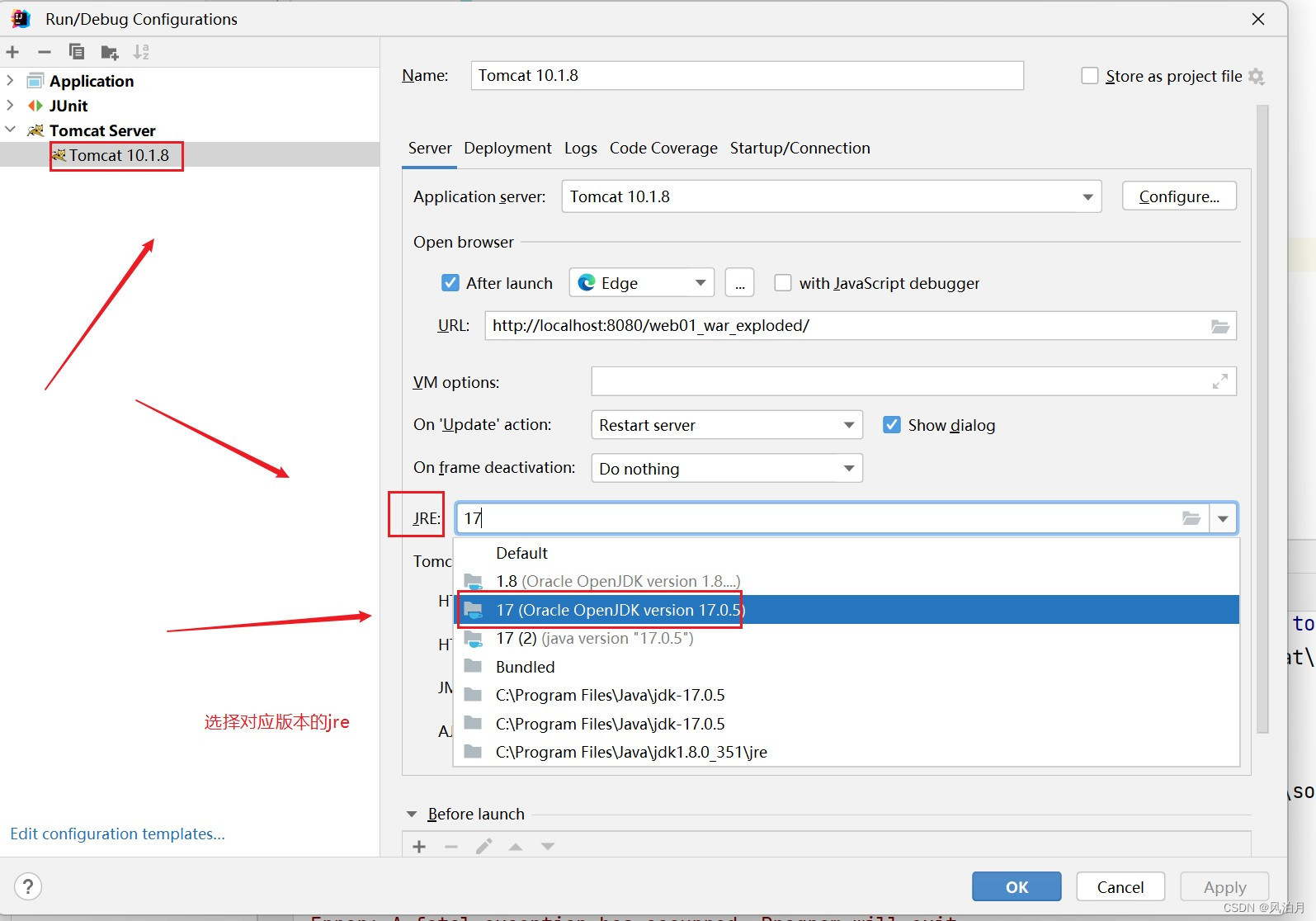This screenshot has width=1316, height=921.
Task: Enable with JavaScript debugger option
Action: pyautogui.click(x=783, y=283)
